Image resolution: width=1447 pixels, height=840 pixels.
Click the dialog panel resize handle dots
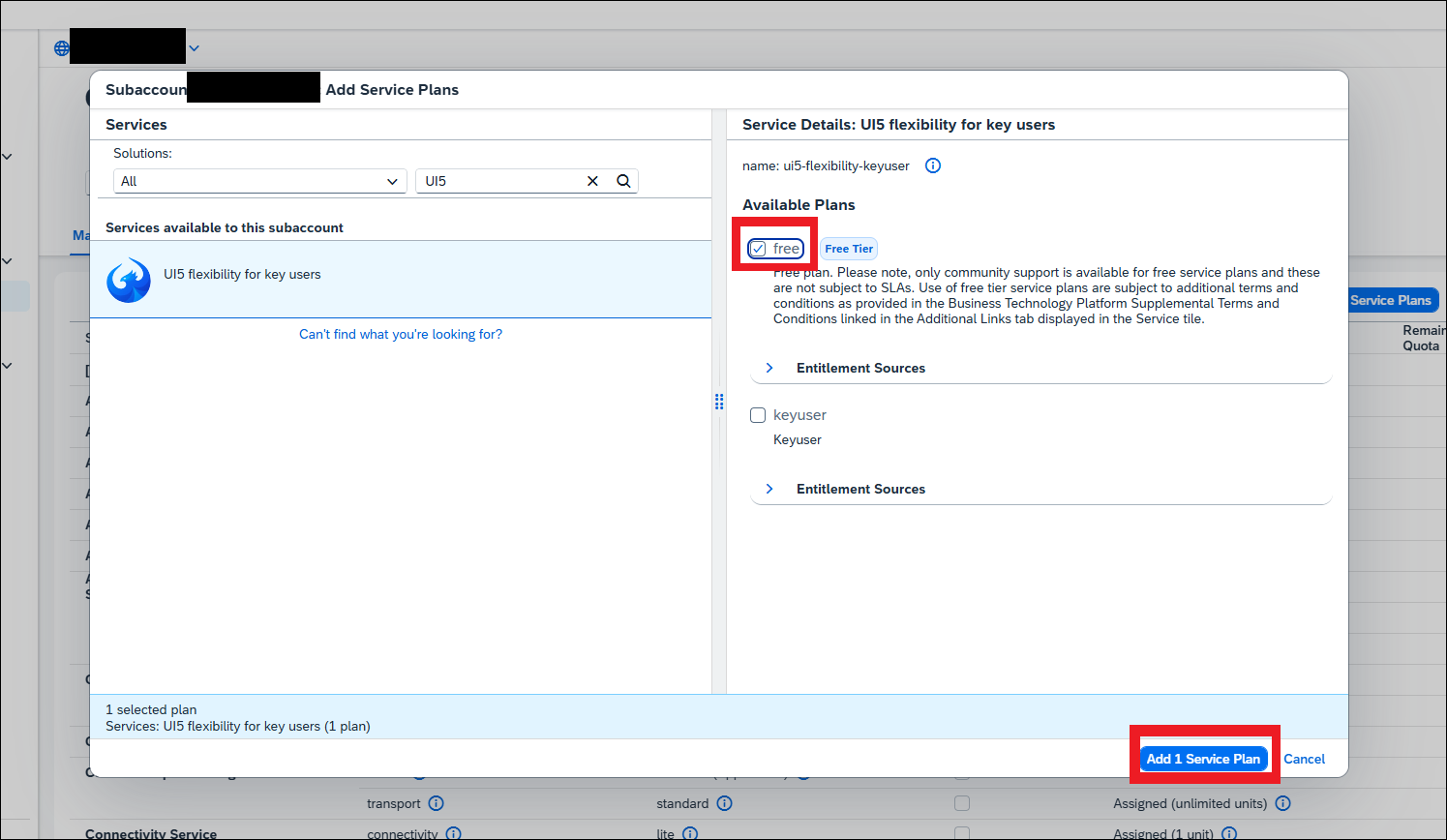(x=719, y=401)
